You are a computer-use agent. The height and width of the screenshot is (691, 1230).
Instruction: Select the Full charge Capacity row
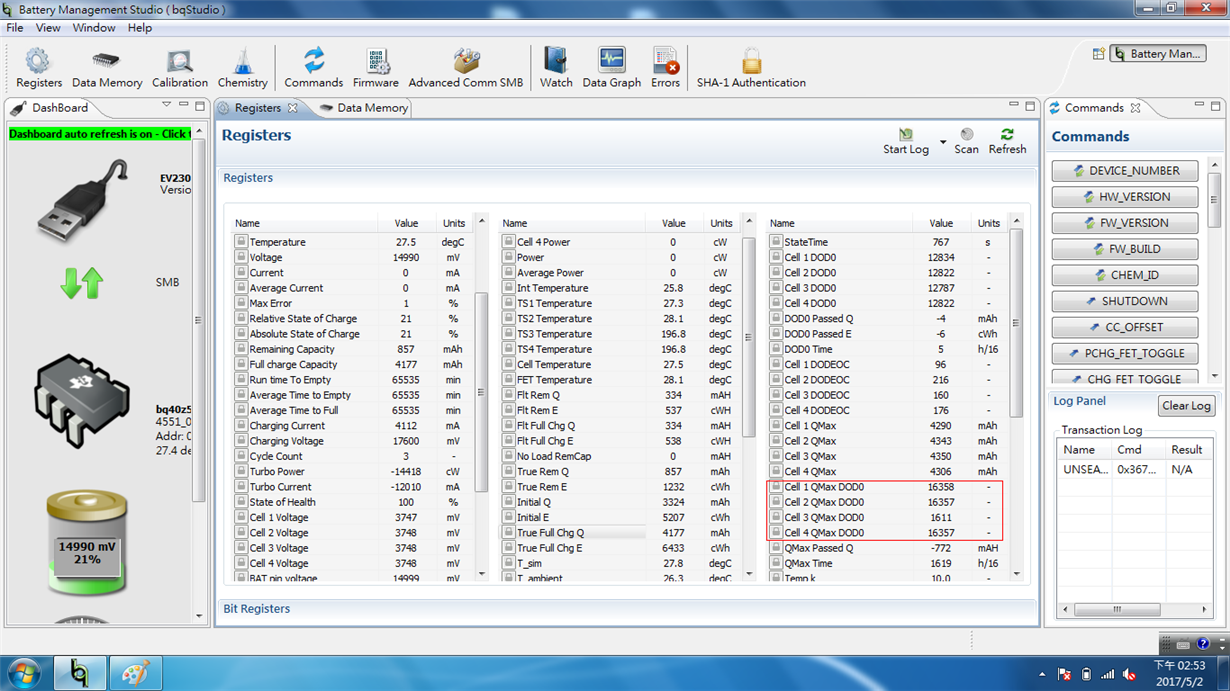click(355, 364)
